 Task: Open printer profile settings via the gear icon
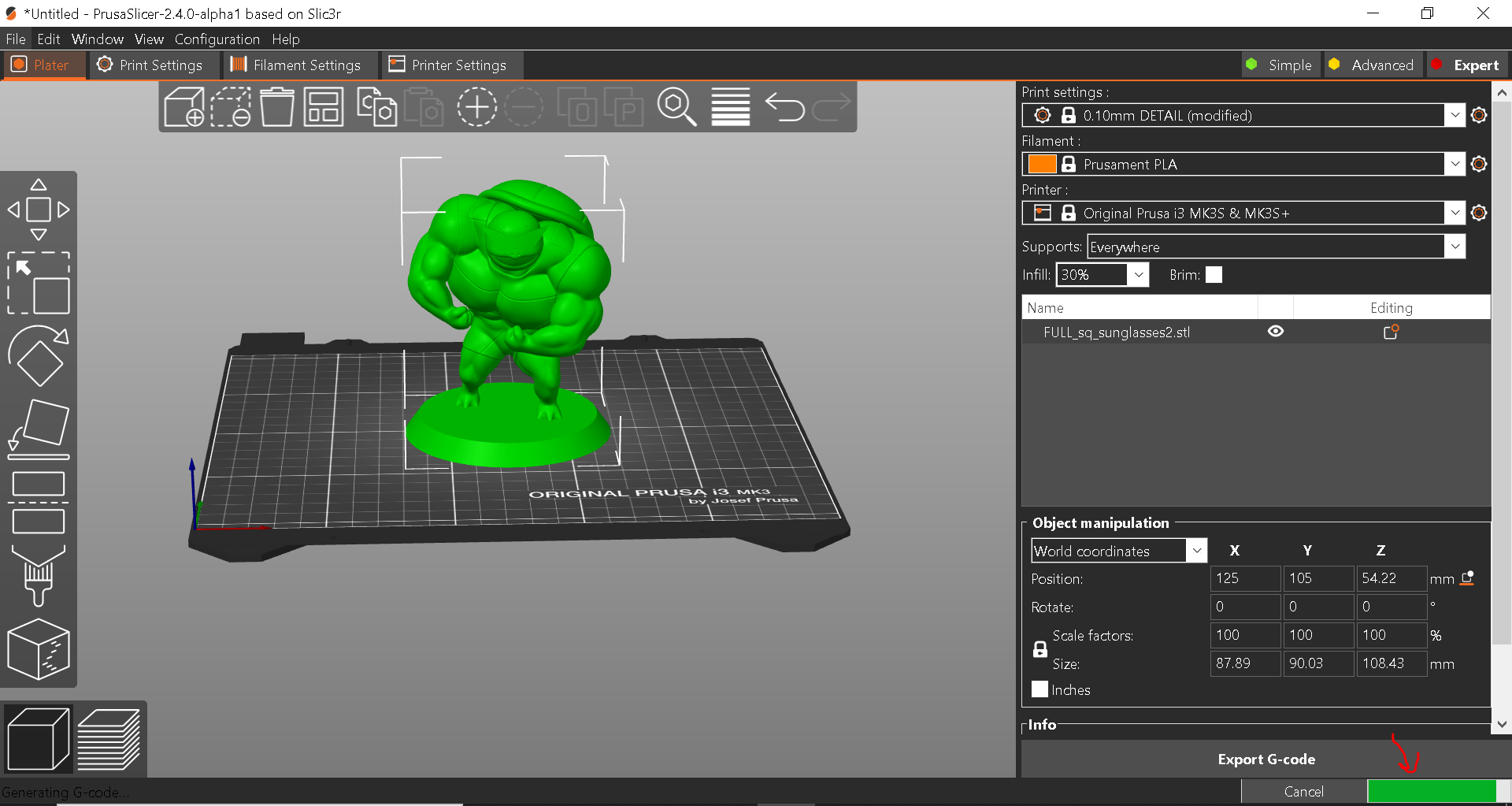click(x=1478, y=213)
